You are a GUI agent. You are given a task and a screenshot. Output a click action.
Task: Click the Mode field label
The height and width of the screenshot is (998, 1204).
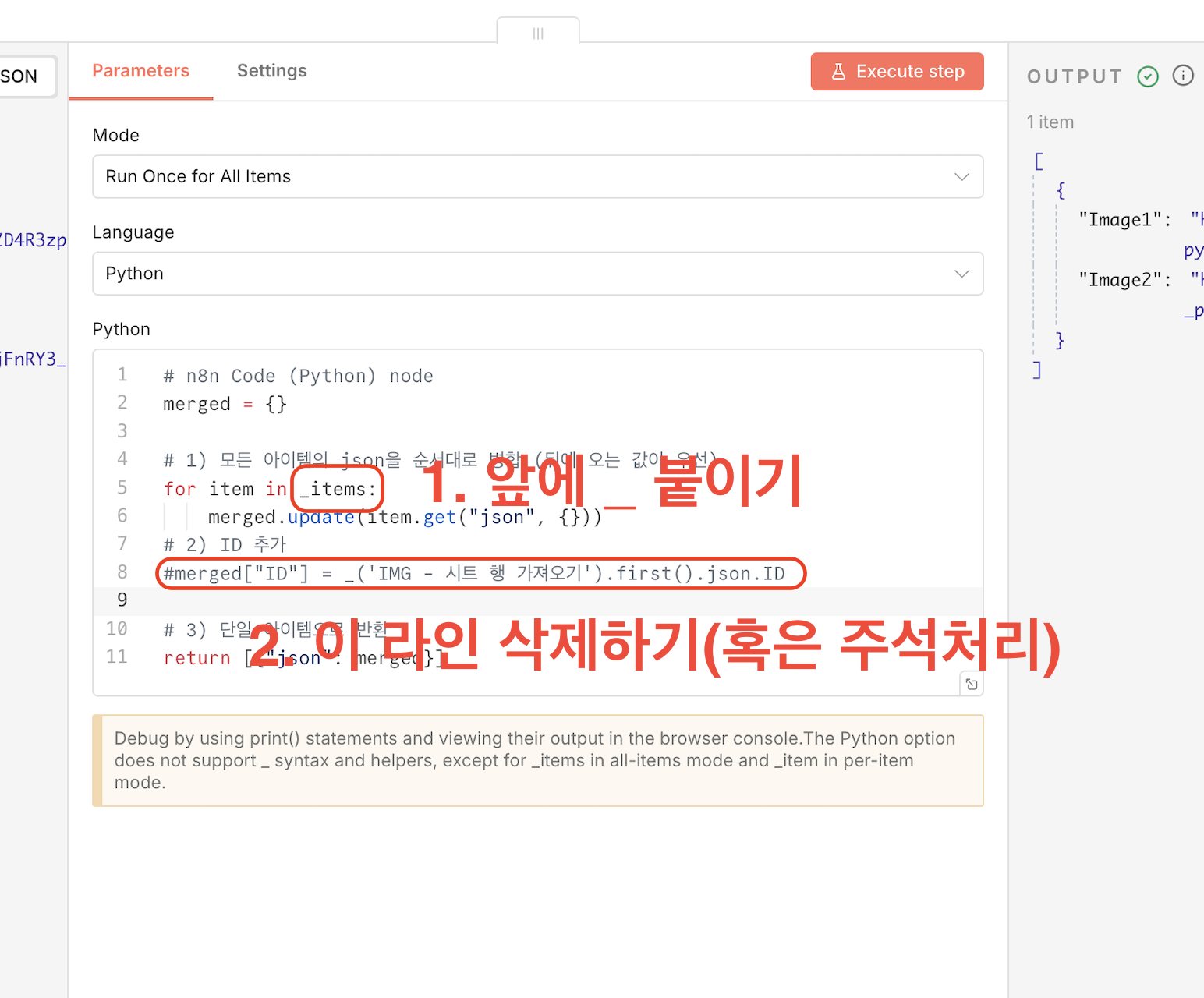(116, 136)
